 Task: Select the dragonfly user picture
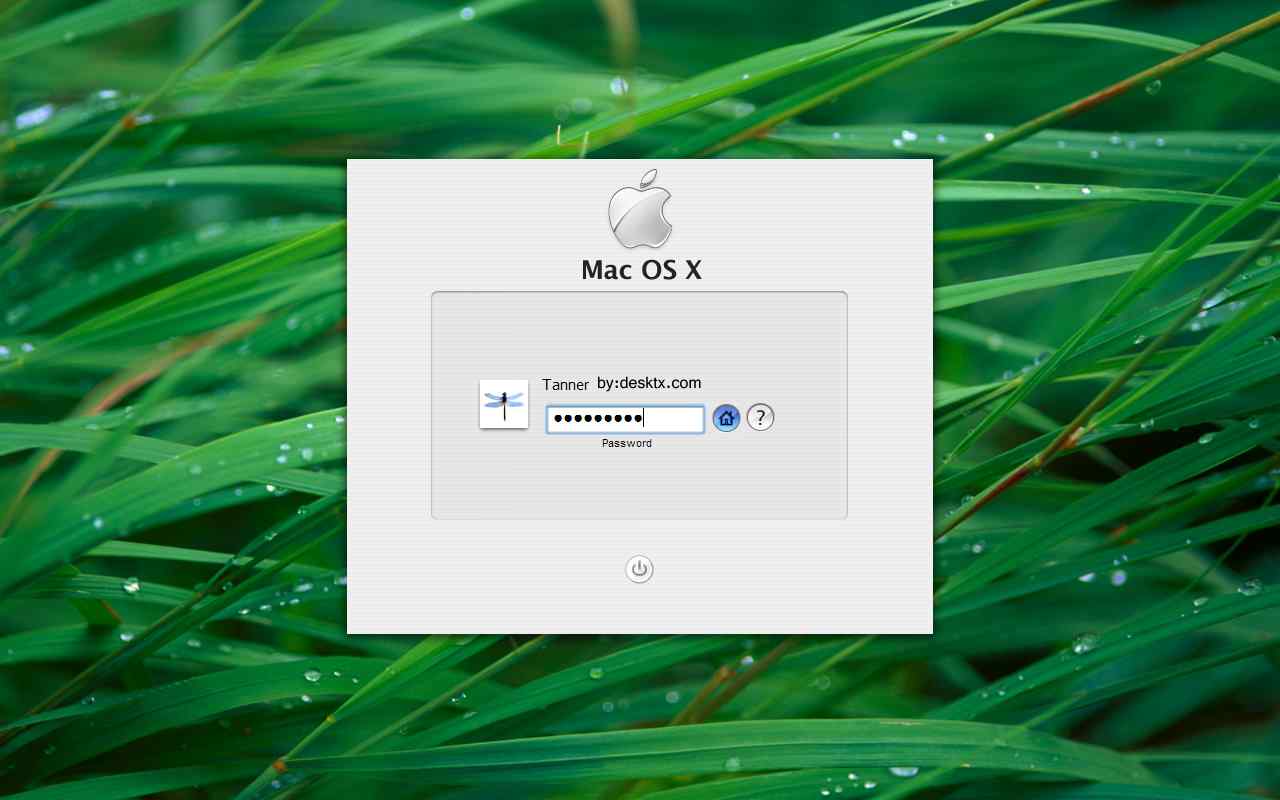click(x=504, y=404)
